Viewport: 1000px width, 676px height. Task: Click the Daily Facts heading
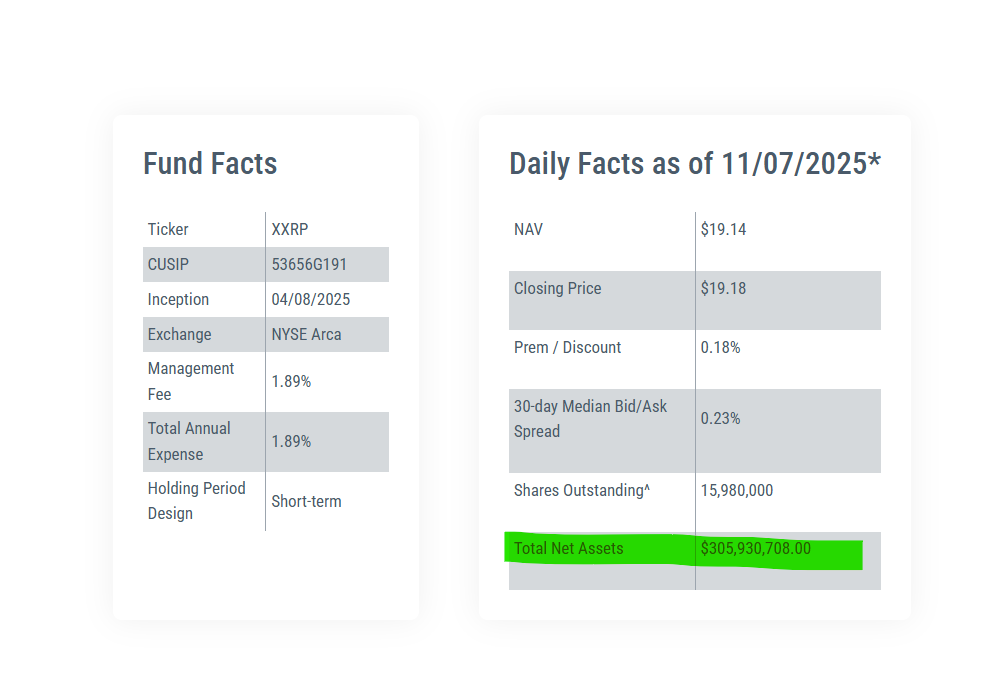tap(694, 164)
